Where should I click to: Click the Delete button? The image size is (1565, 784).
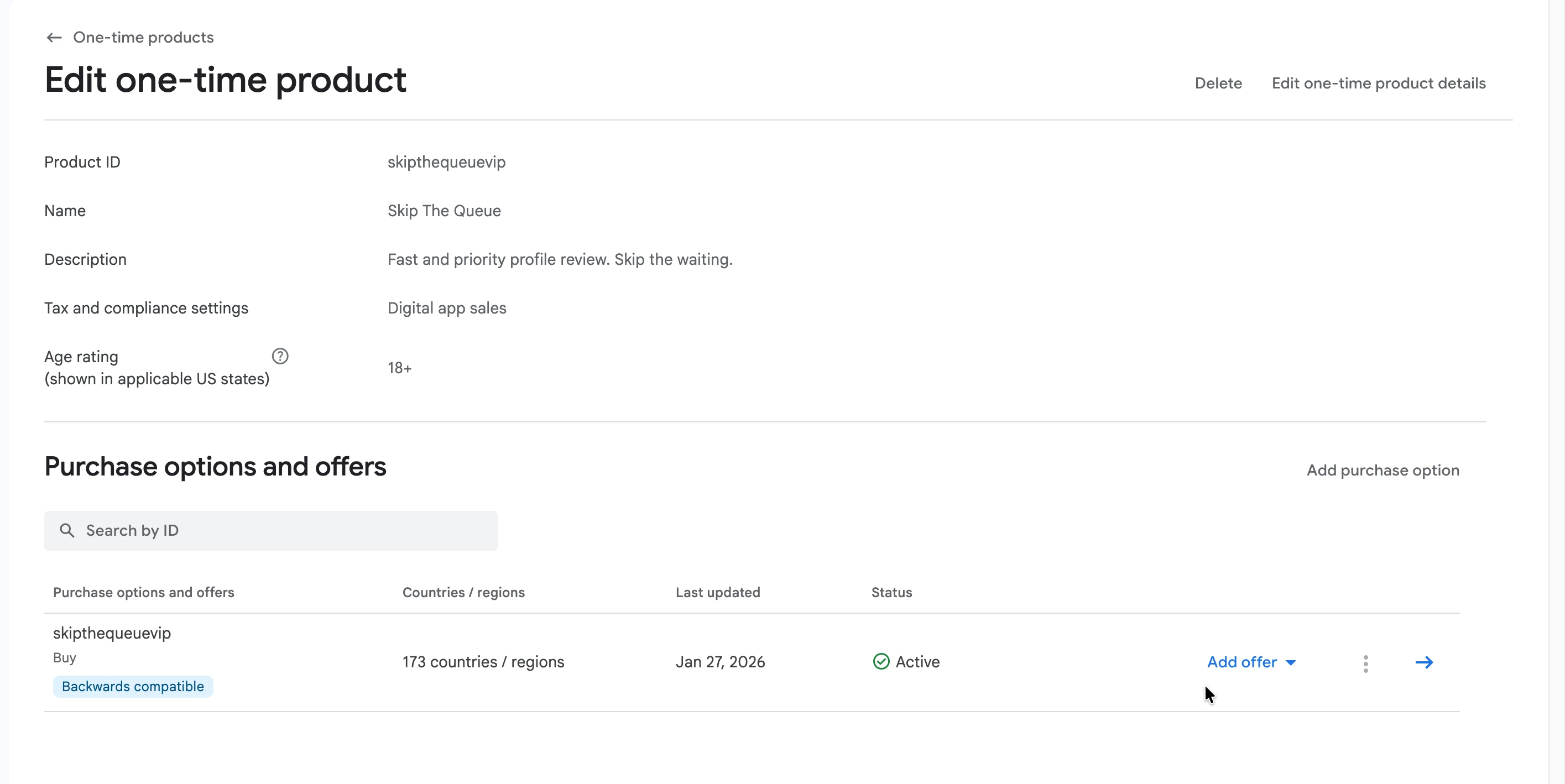pos(1218,83)
